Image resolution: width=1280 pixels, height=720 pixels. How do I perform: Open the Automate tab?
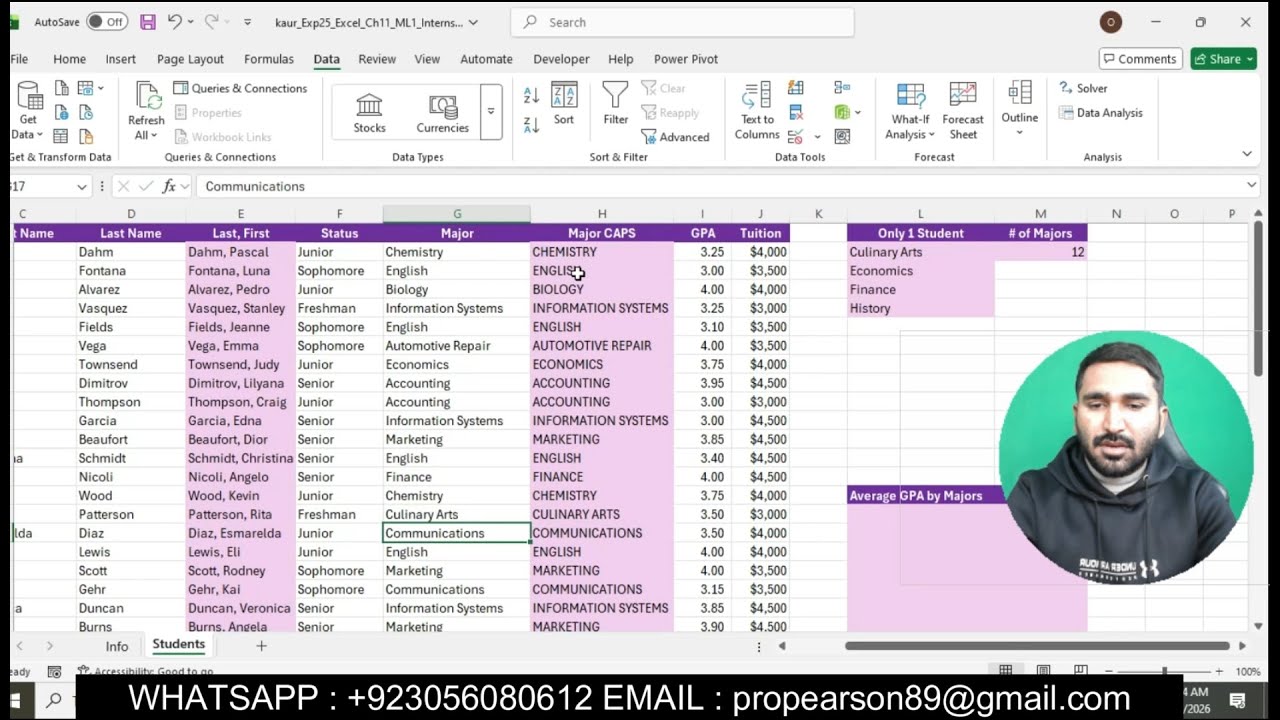(486, 59)
